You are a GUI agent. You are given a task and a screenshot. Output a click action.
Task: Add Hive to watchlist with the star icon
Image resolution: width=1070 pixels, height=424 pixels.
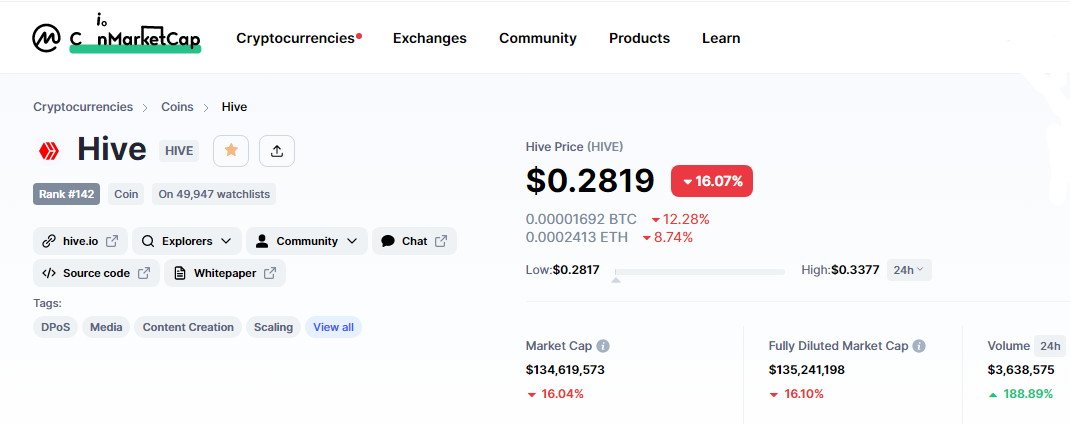click(231, 150)
